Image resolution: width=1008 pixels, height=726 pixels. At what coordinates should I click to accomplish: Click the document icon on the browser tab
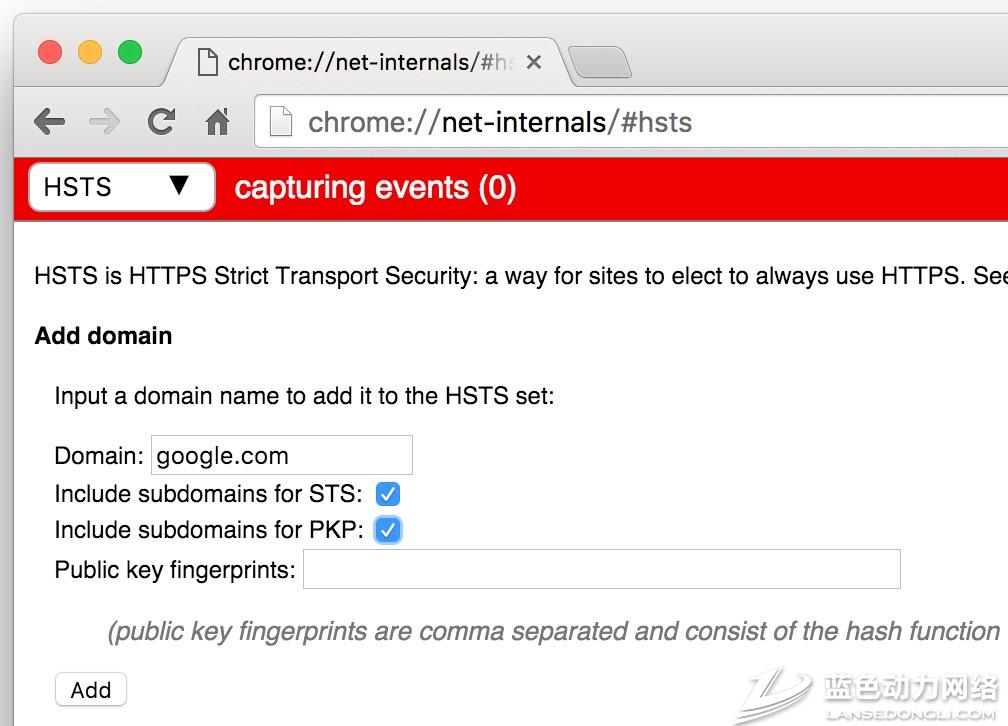point(207,62)
